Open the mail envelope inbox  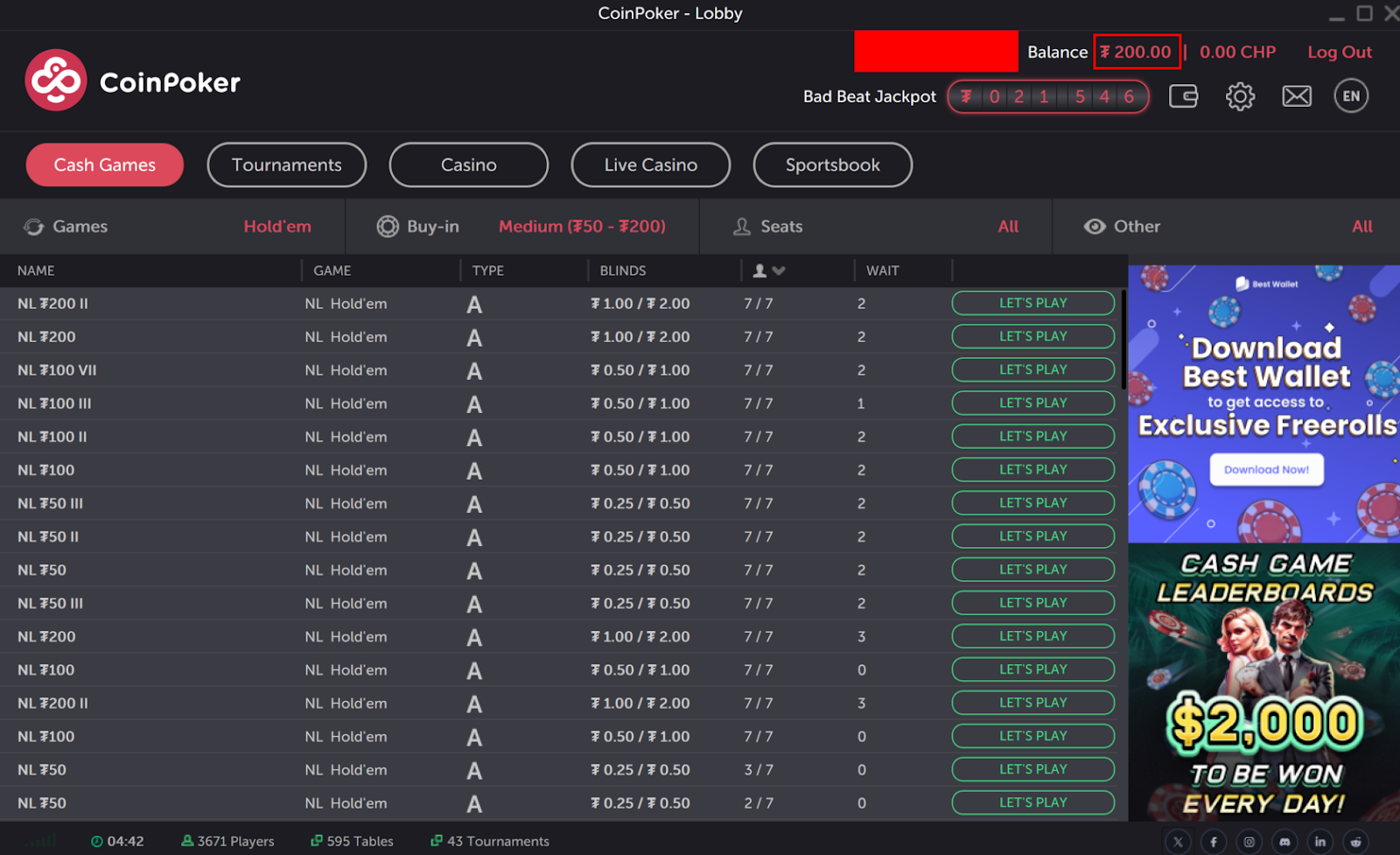click(1297, 96)
